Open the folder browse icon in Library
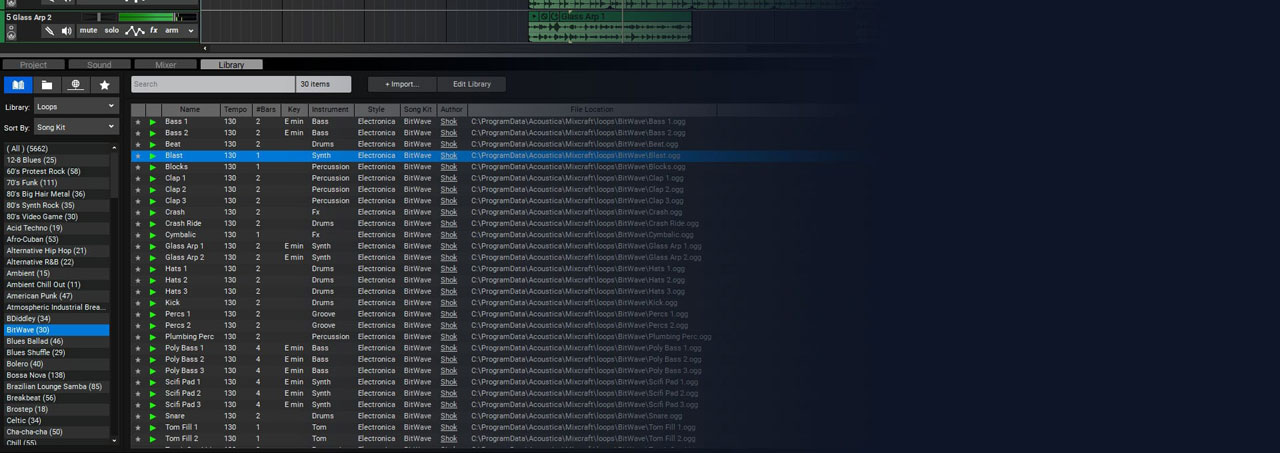This screenshot has height=453, width=1280. pyautogui.click(x=47, y=85)
